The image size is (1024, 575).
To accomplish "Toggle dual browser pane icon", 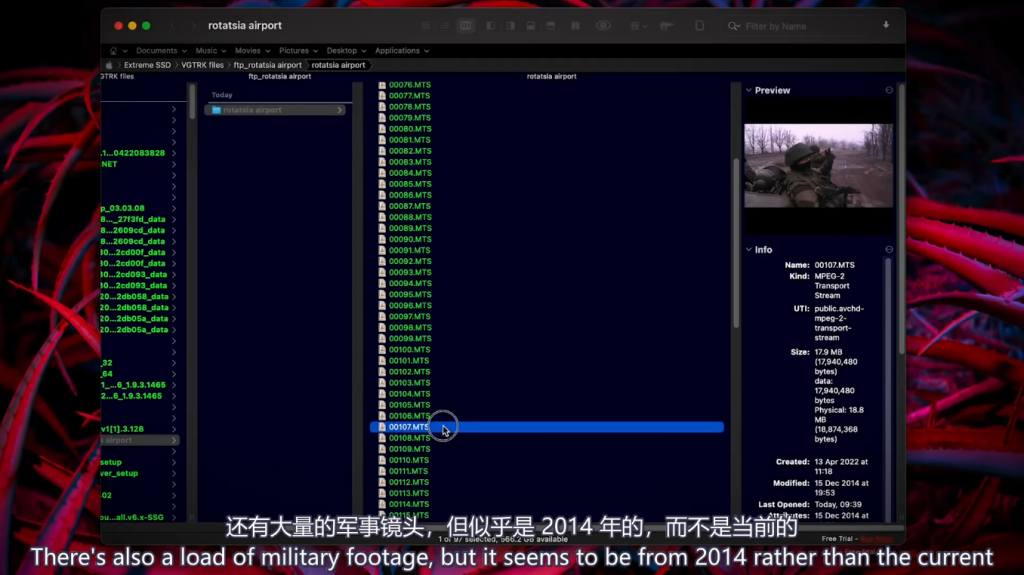I will 575,25.
